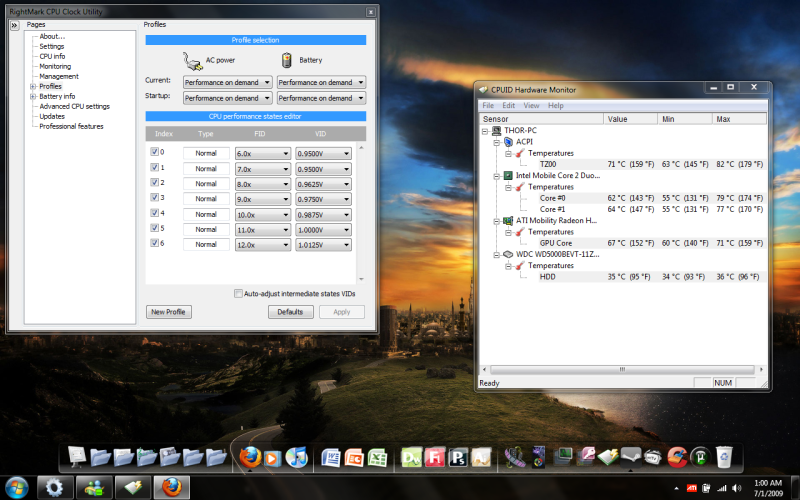This screenshot has height=500, width=800.
Task: Click the Sensor column header
Action: pos(541,119)
